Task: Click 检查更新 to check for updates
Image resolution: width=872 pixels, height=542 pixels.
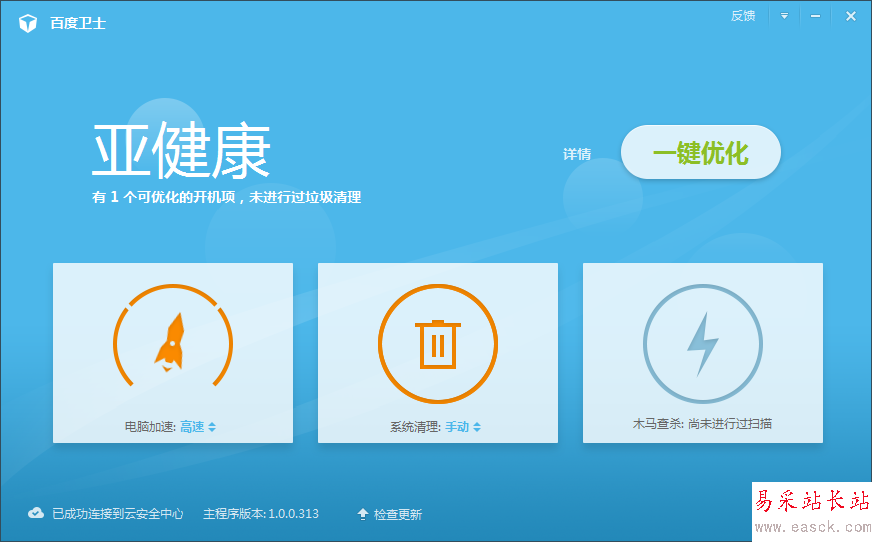Action: [398, 514]
